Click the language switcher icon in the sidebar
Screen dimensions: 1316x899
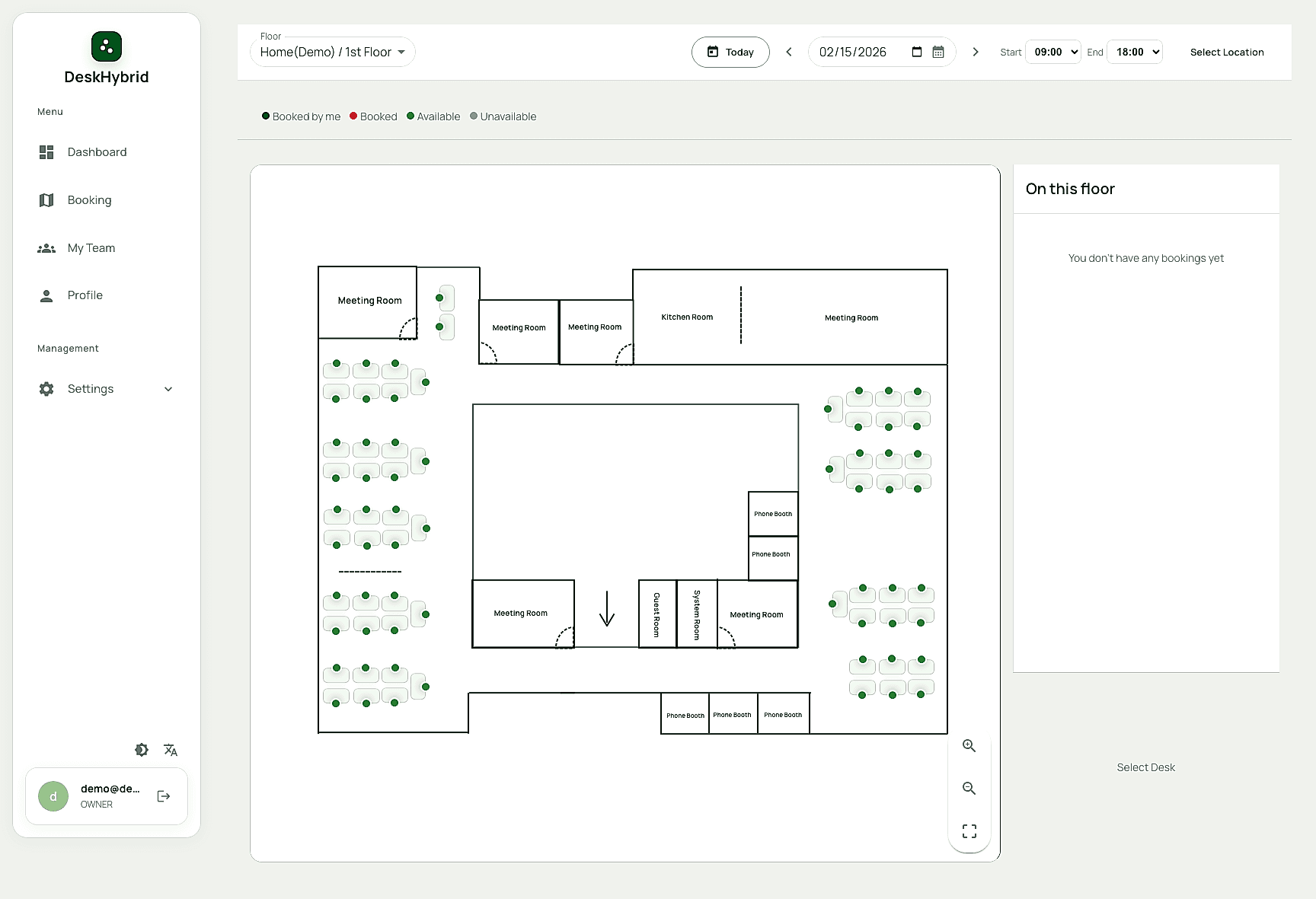coord(170,750)
